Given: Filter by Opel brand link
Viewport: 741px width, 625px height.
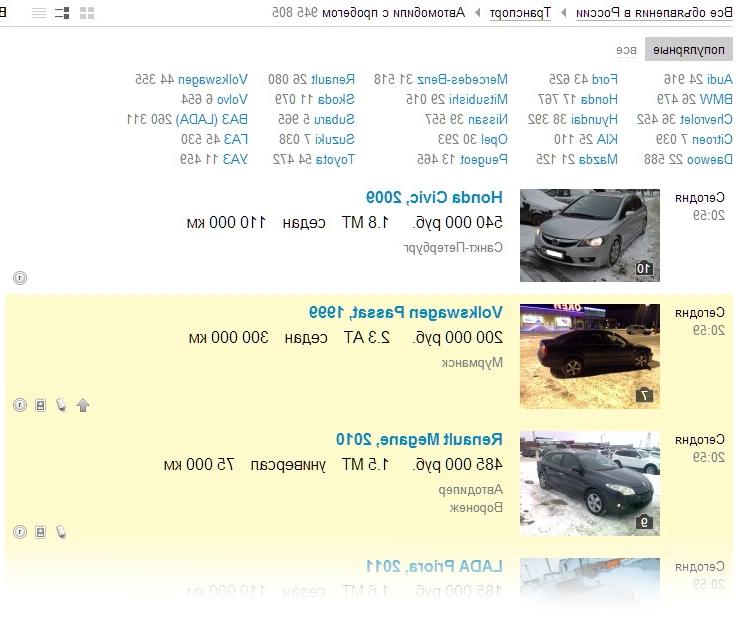Looking at the screenshot, I should pyautogui.click(x=494, y=140).
